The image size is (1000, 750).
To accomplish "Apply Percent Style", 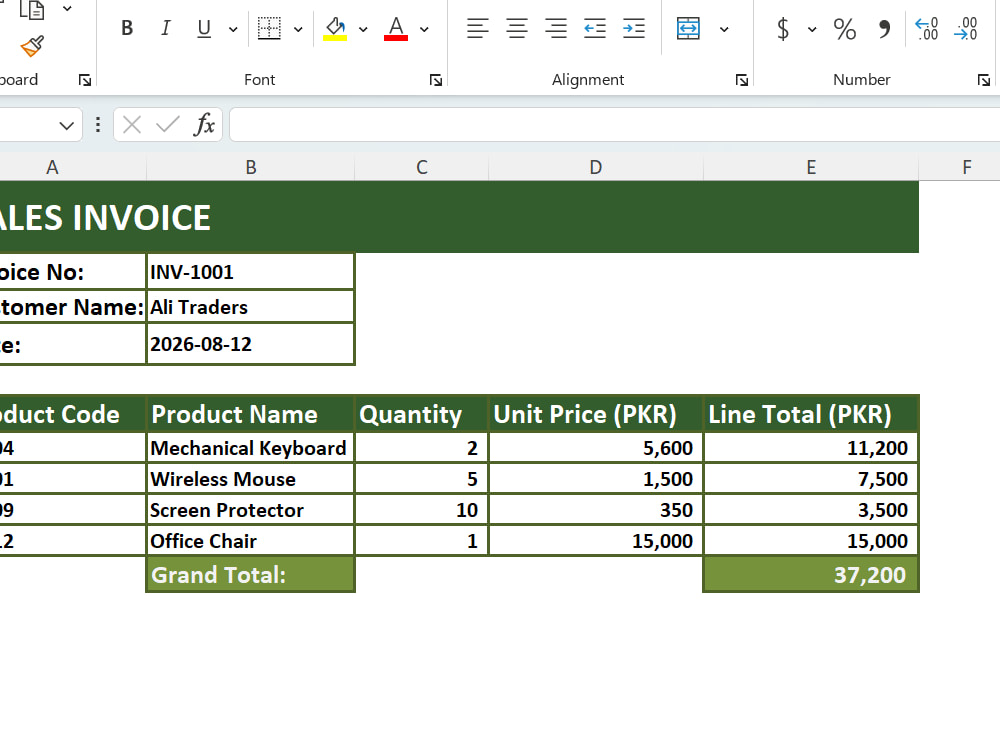I will pos(844,29).
